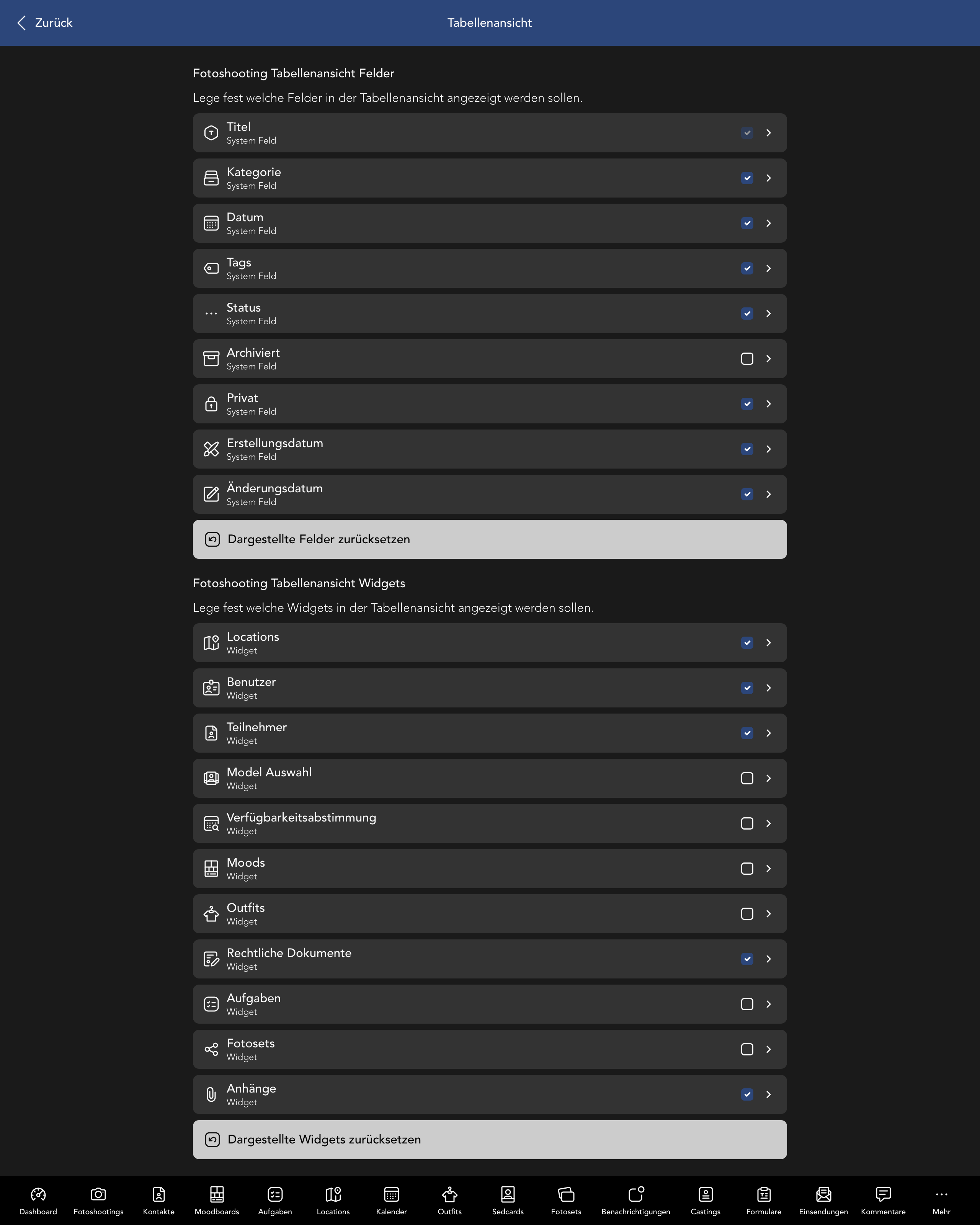Open the Dashboard tab icon
Image resolution: width=980 pixels, height=1225 pixels.
coord(38,1194)
